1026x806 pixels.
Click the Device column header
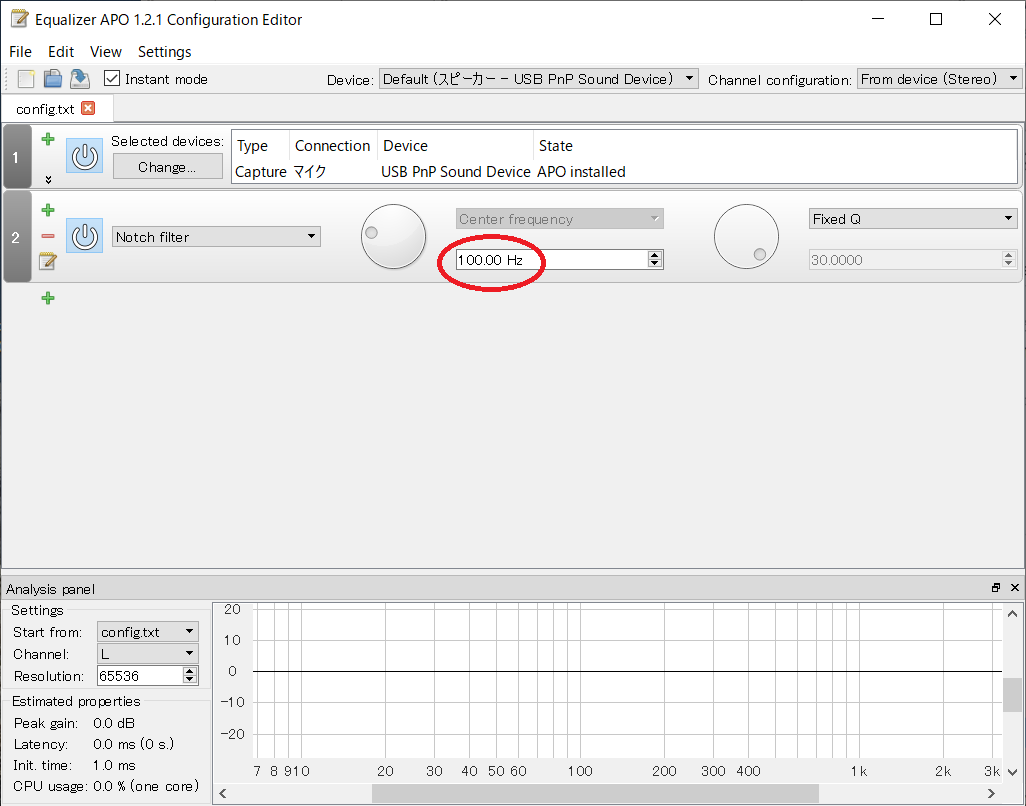tap(455, 146)
